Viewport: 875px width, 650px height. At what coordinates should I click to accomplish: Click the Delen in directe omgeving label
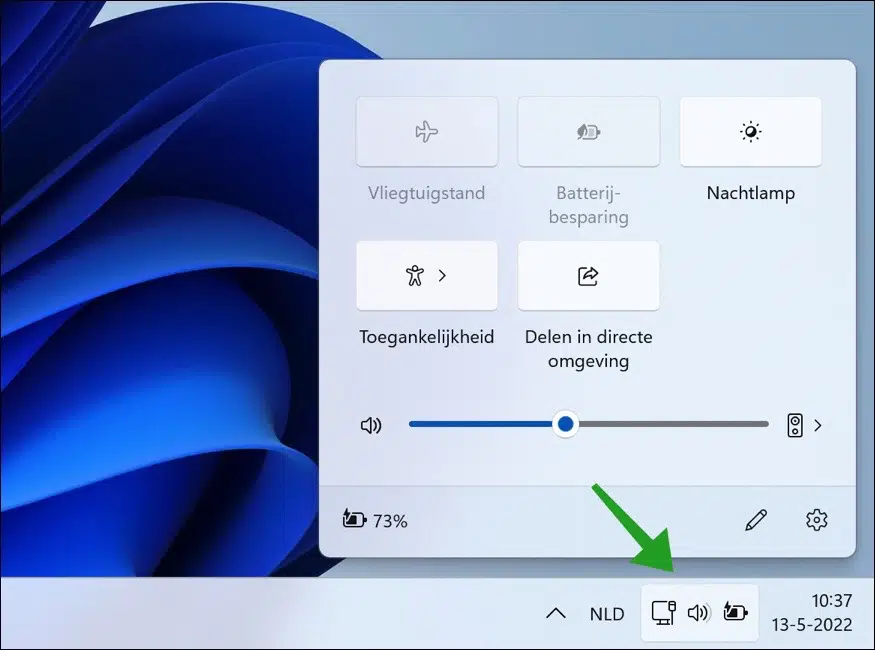pyautogui.click(x=589, y=349)
